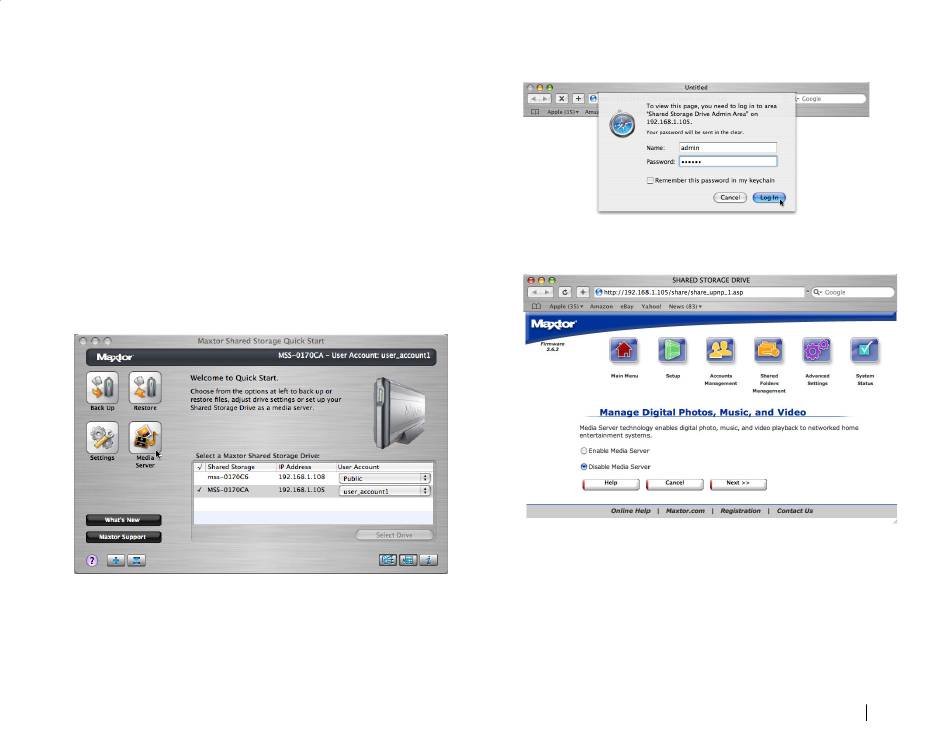Expand the user_account1 dropdown
Screen dimensions: 950x739
pos(384,491)
